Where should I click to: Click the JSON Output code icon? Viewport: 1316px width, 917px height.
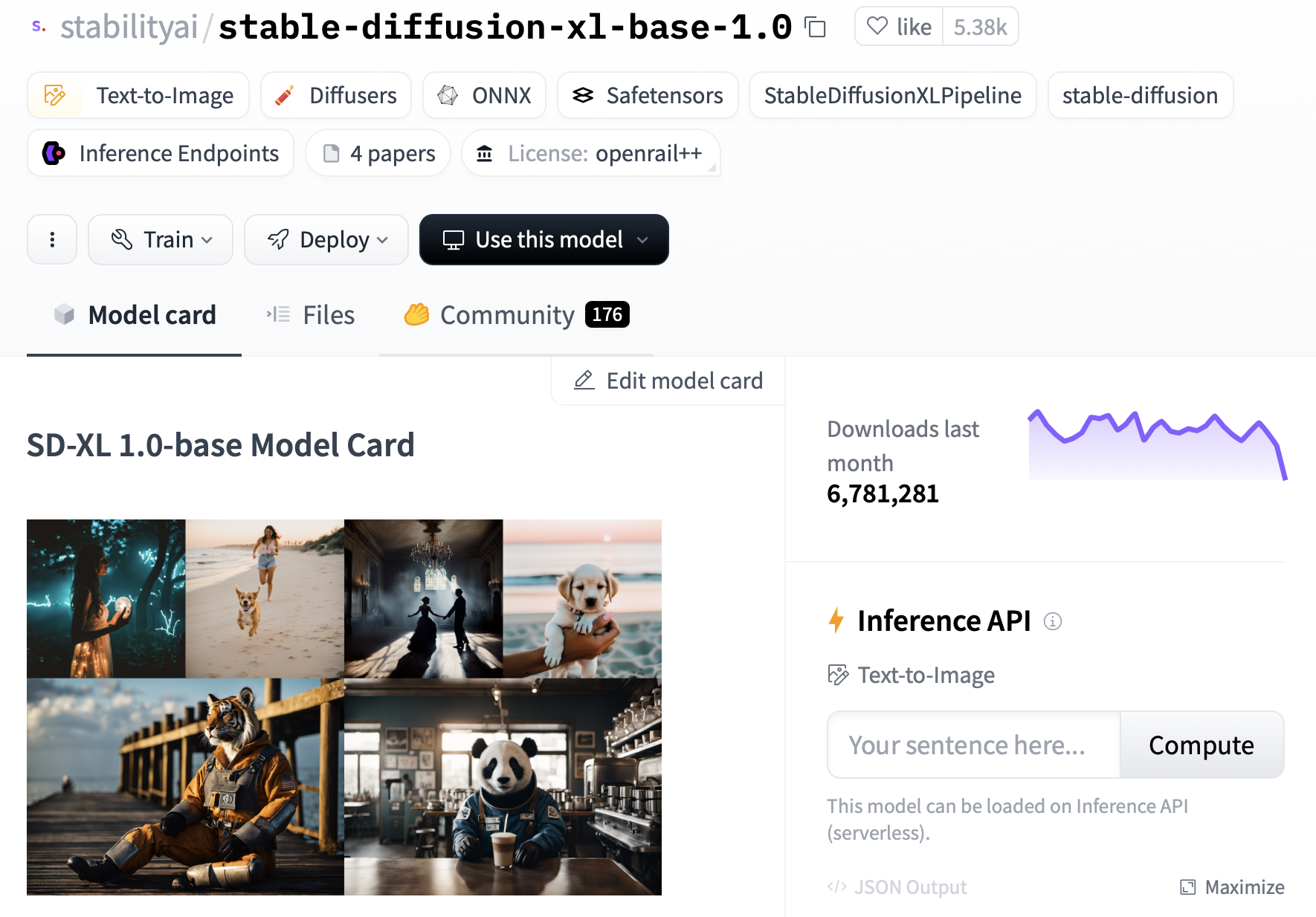pos(837,887)
